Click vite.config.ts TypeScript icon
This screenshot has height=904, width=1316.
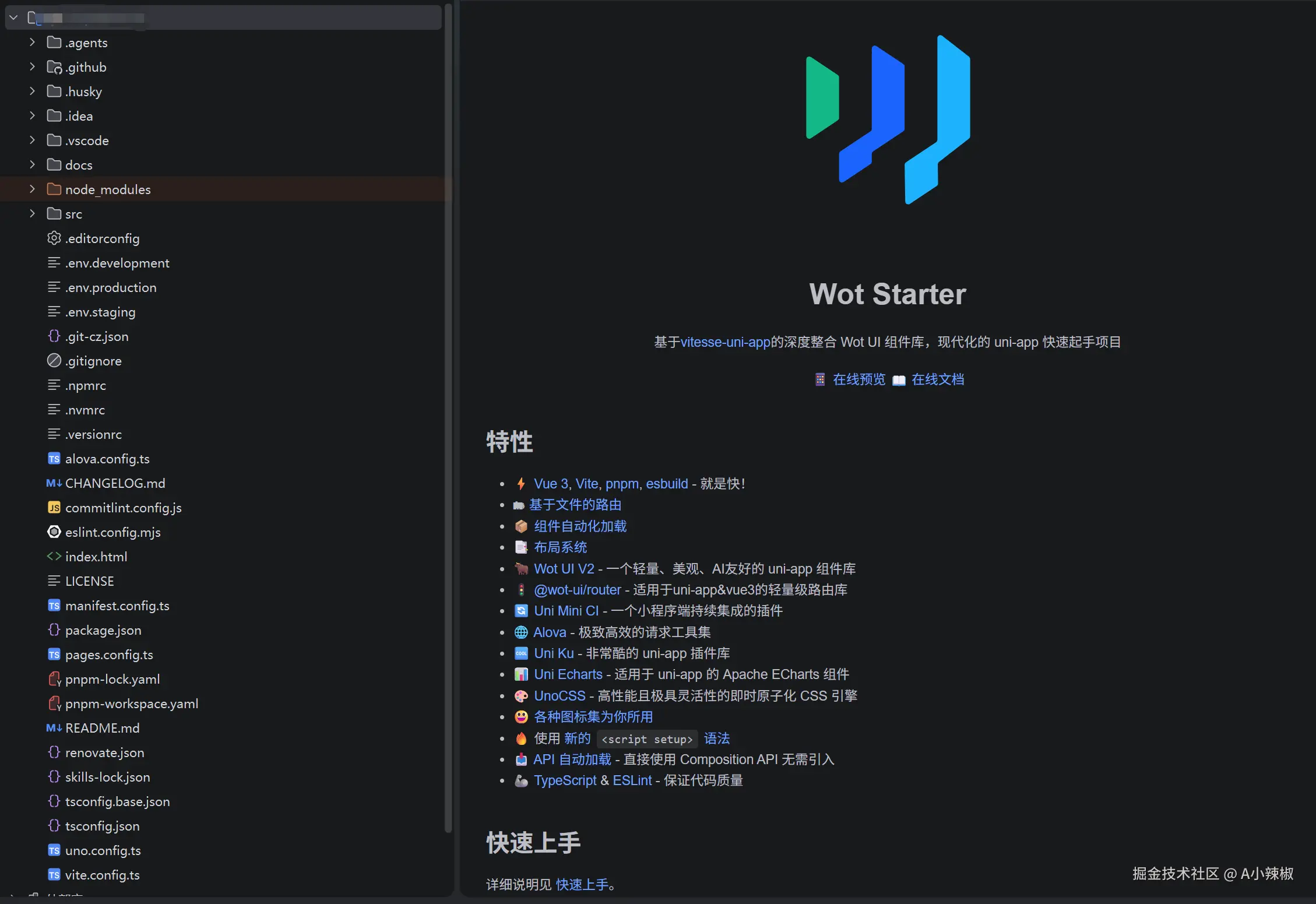pyautogui.click(x=54, y=875)
